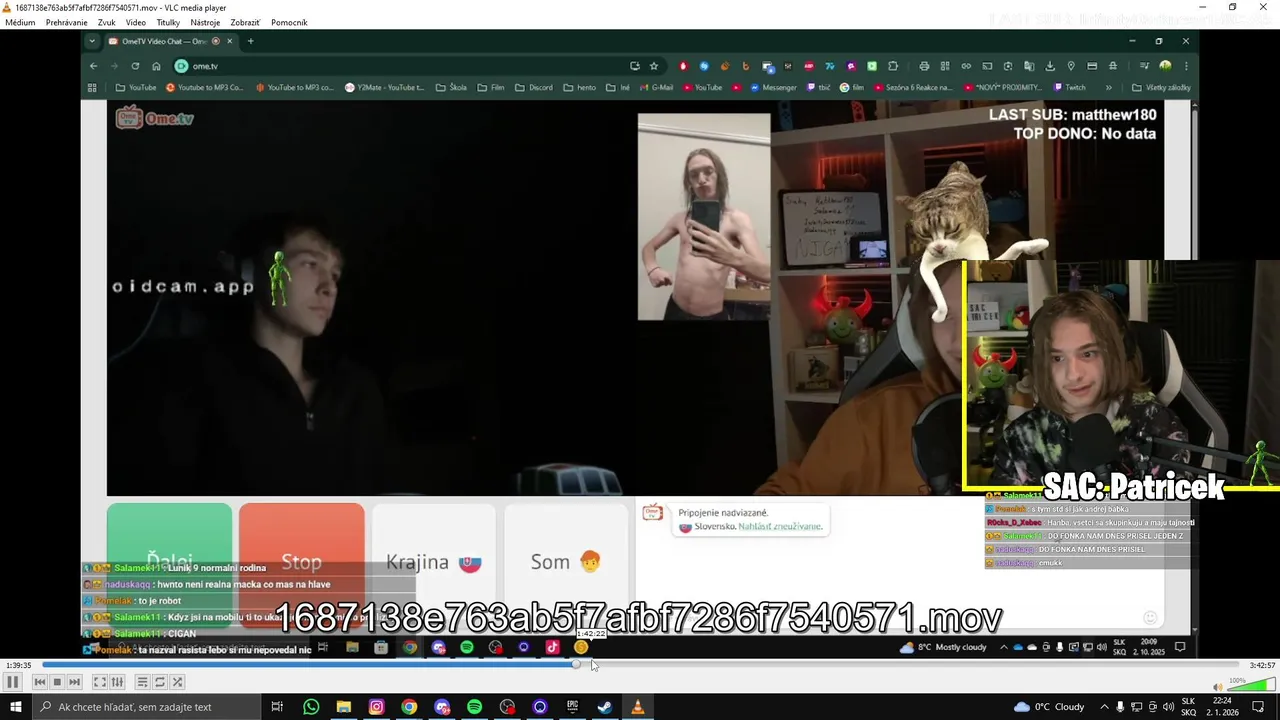Click the Twitch bookmark in recorded Chrome
1280x720 pixels.
(x=1068, y=87)
